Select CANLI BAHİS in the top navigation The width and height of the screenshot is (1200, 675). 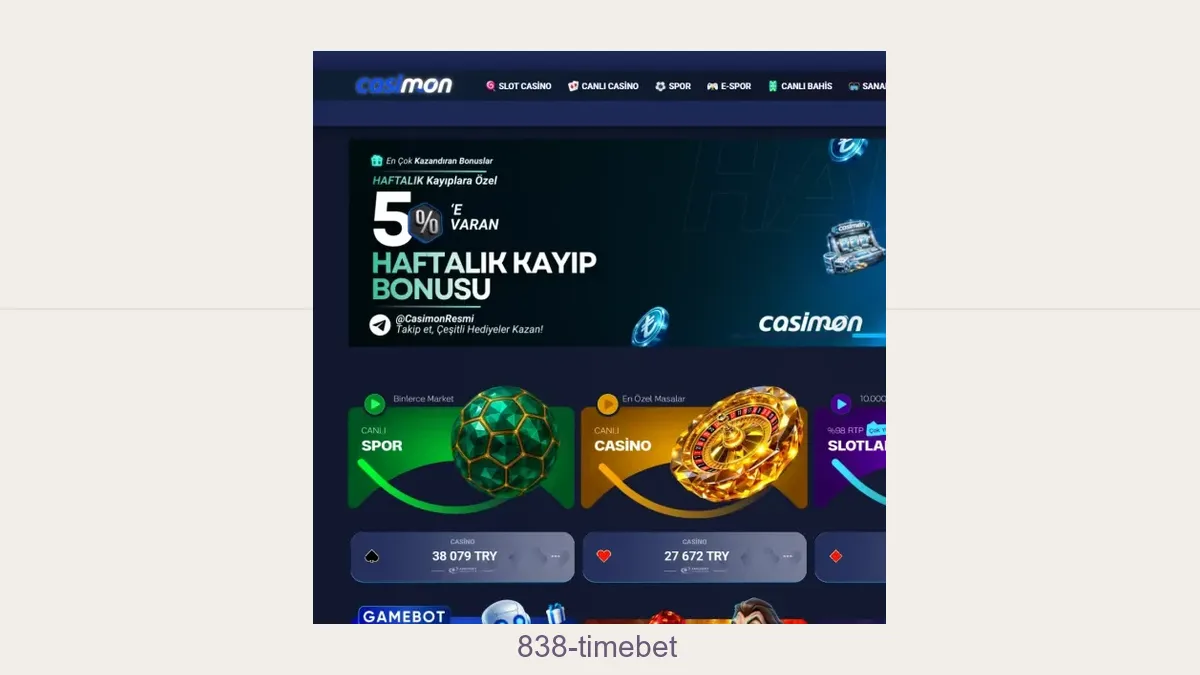click(x=800, y=86)
